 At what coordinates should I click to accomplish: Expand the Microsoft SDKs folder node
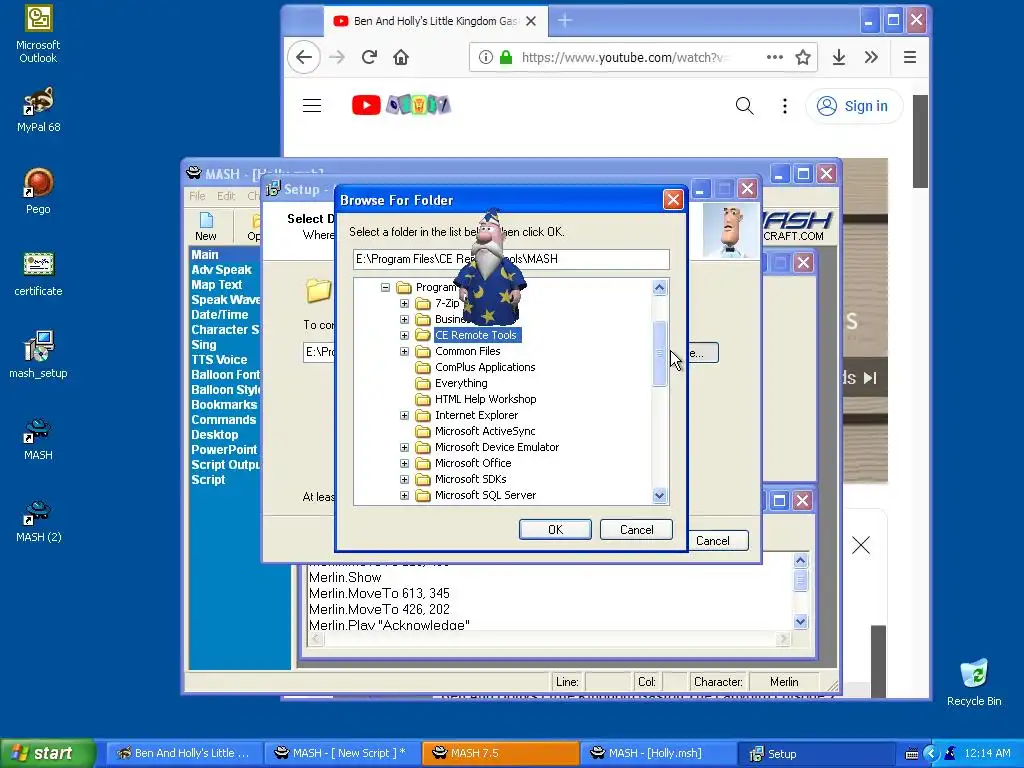tap(404, 479)
